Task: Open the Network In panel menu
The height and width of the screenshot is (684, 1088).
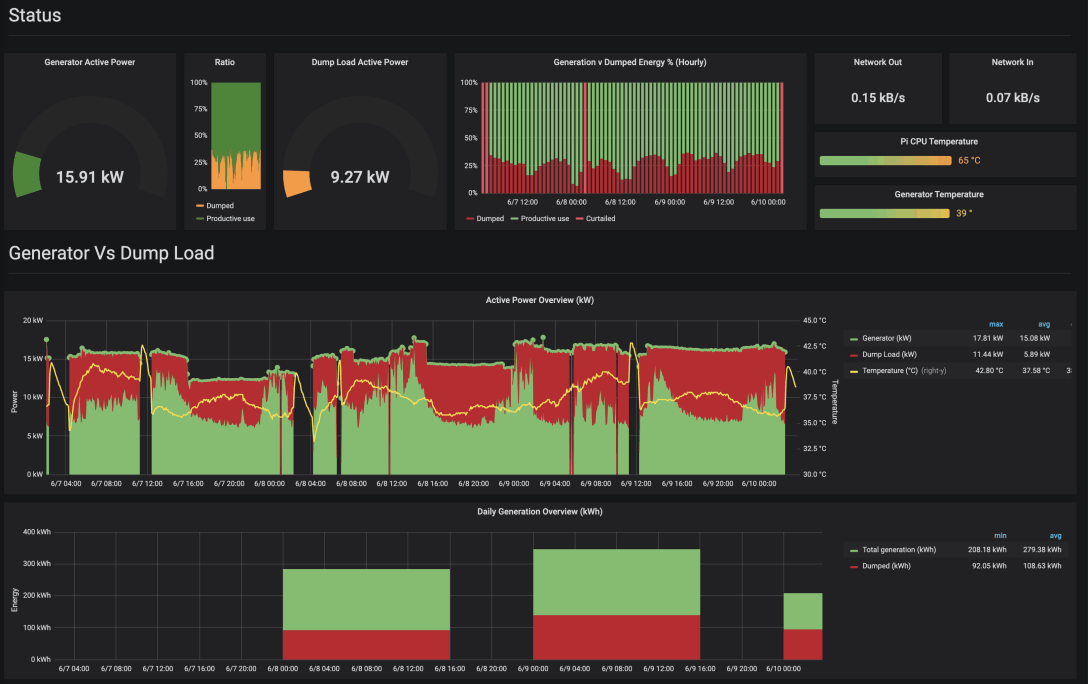Action: (x=1012, y=62)
